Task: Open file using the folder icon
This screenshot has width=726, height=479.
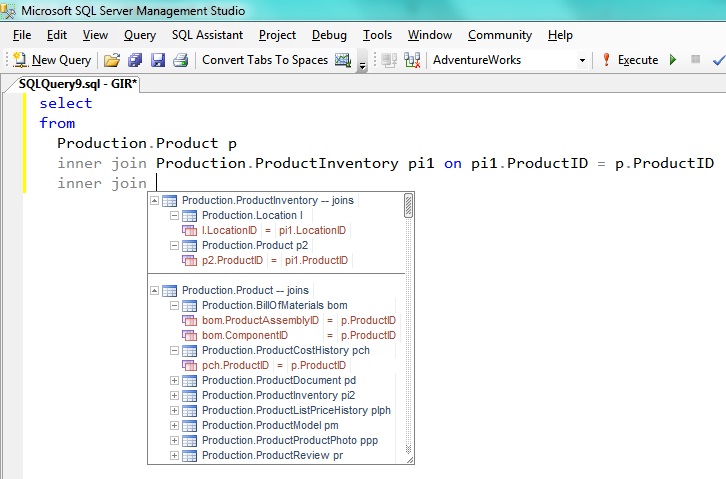Action: click(x=112, y=60)
